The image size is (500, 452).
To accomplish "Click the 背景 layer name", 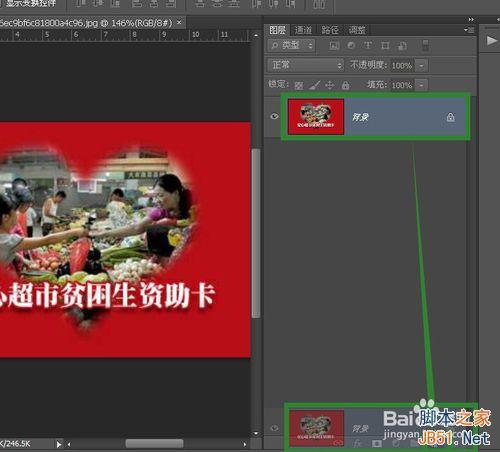I will click(360, 117).
